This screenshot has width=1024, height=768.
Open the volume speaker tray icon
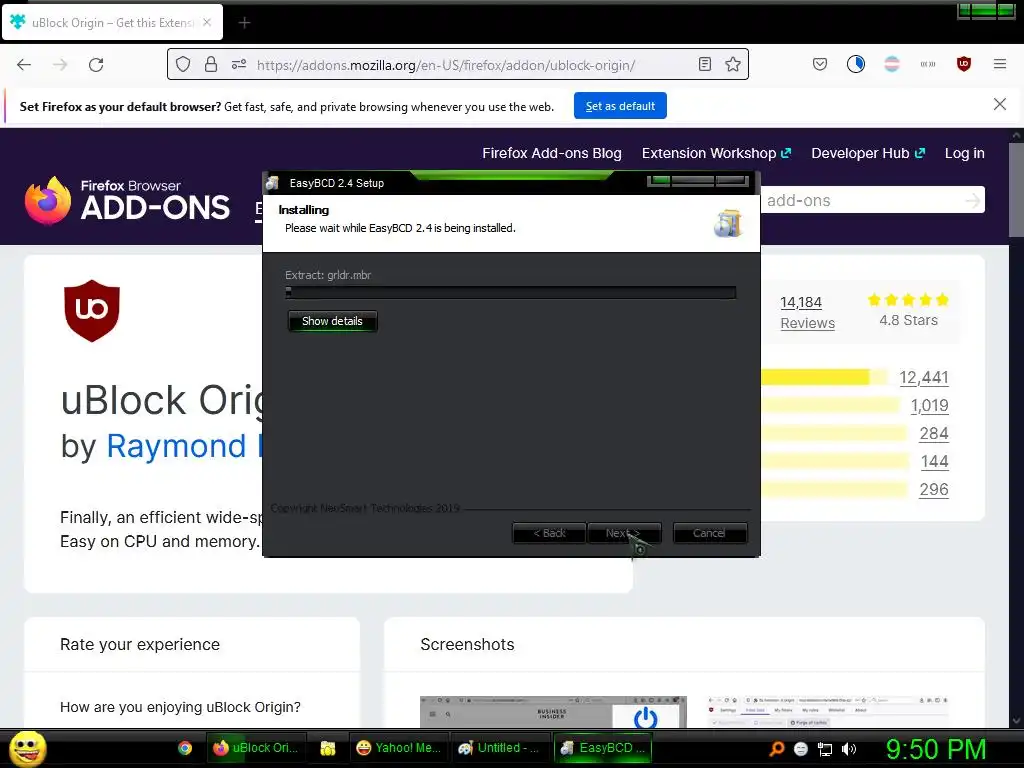[x=849, y=749]
